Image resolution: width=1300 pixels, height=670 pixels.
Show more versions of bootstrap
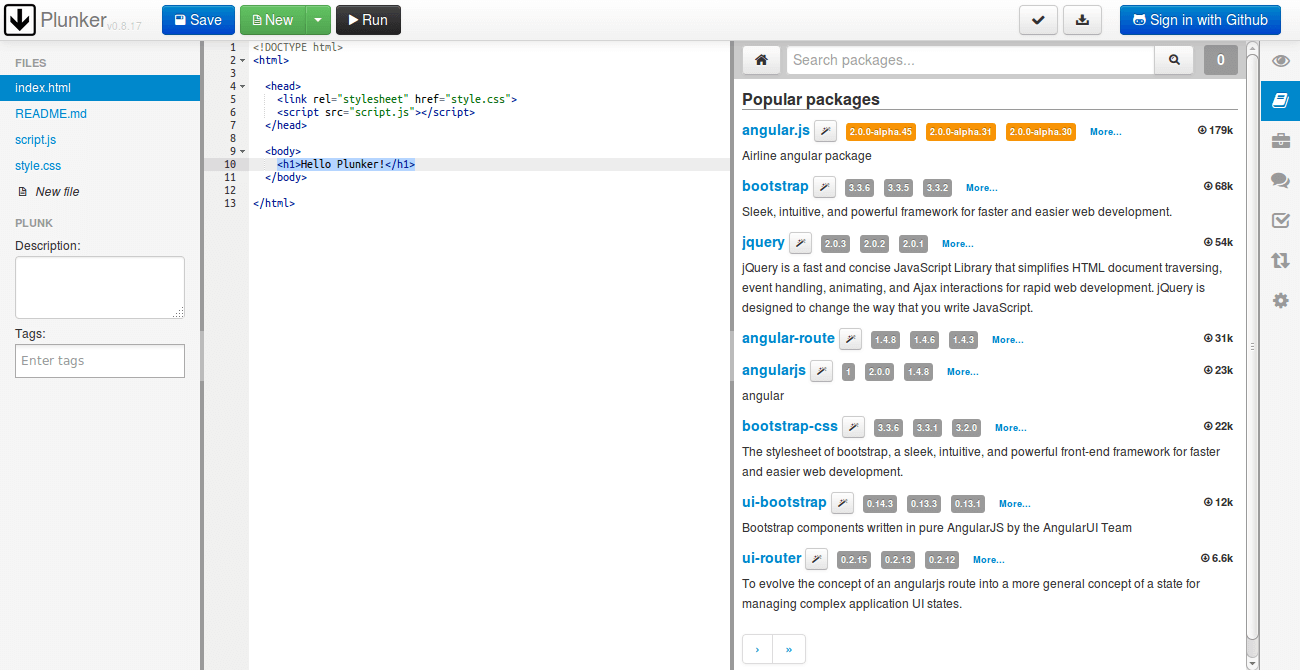pos(981,188)
